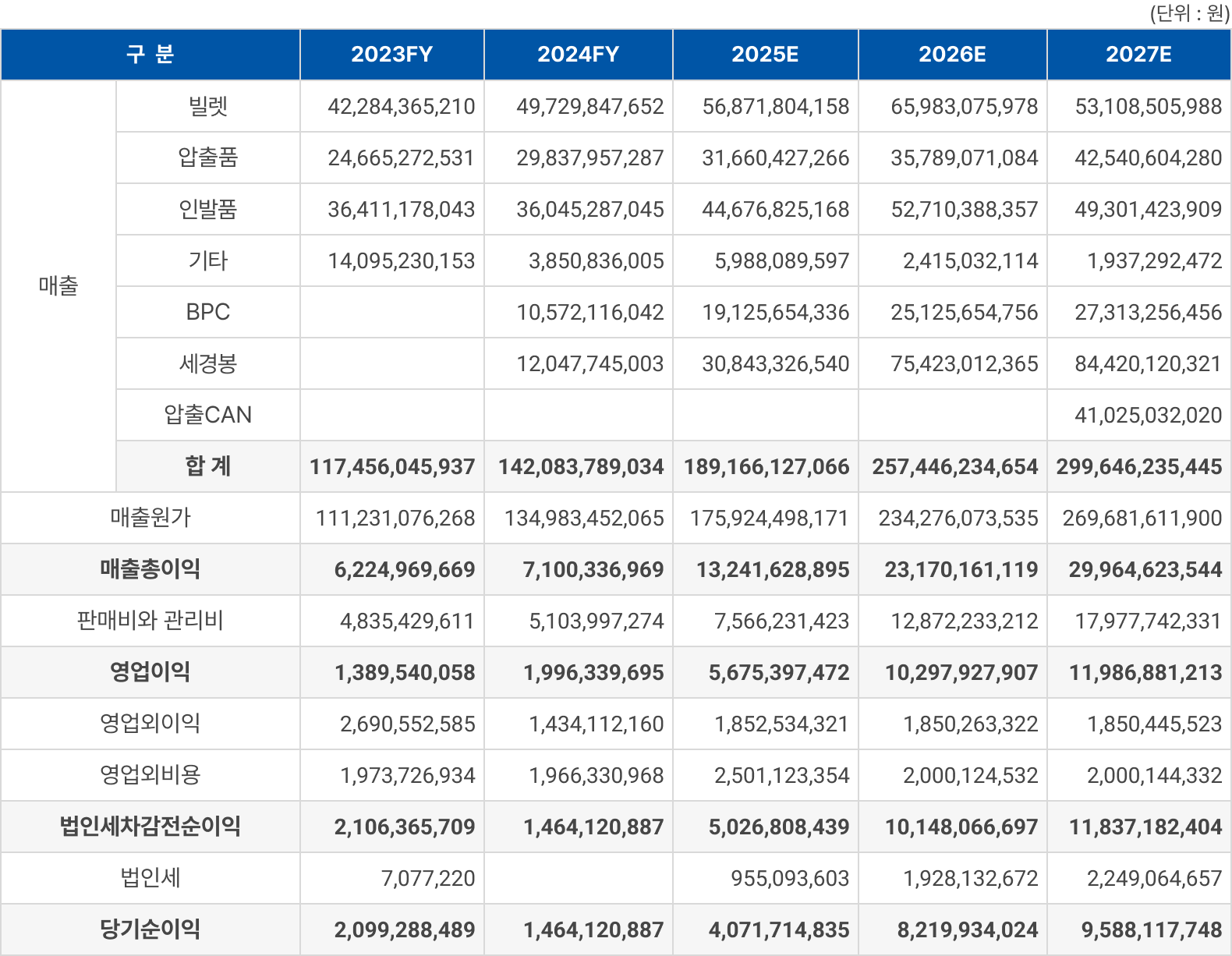Click the 매출원가 row label
The width and height of the screenshot is (1232, 956).
coord(150,518)
